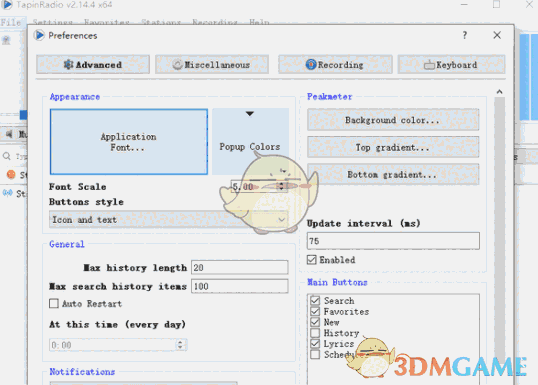Click the speaker mute icon in main window
The width and height of the screenshot is (538, 385).
(x=9, y=134)
